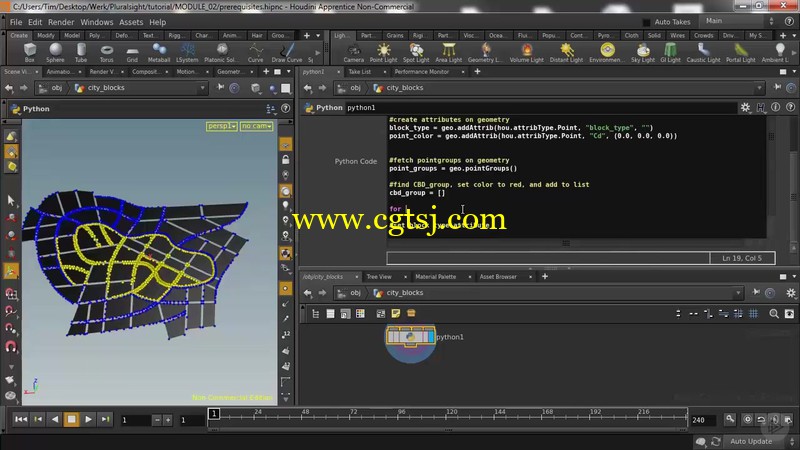Switch to Performance Monitor tab
The image size is (800, 450).
point(421,72)
